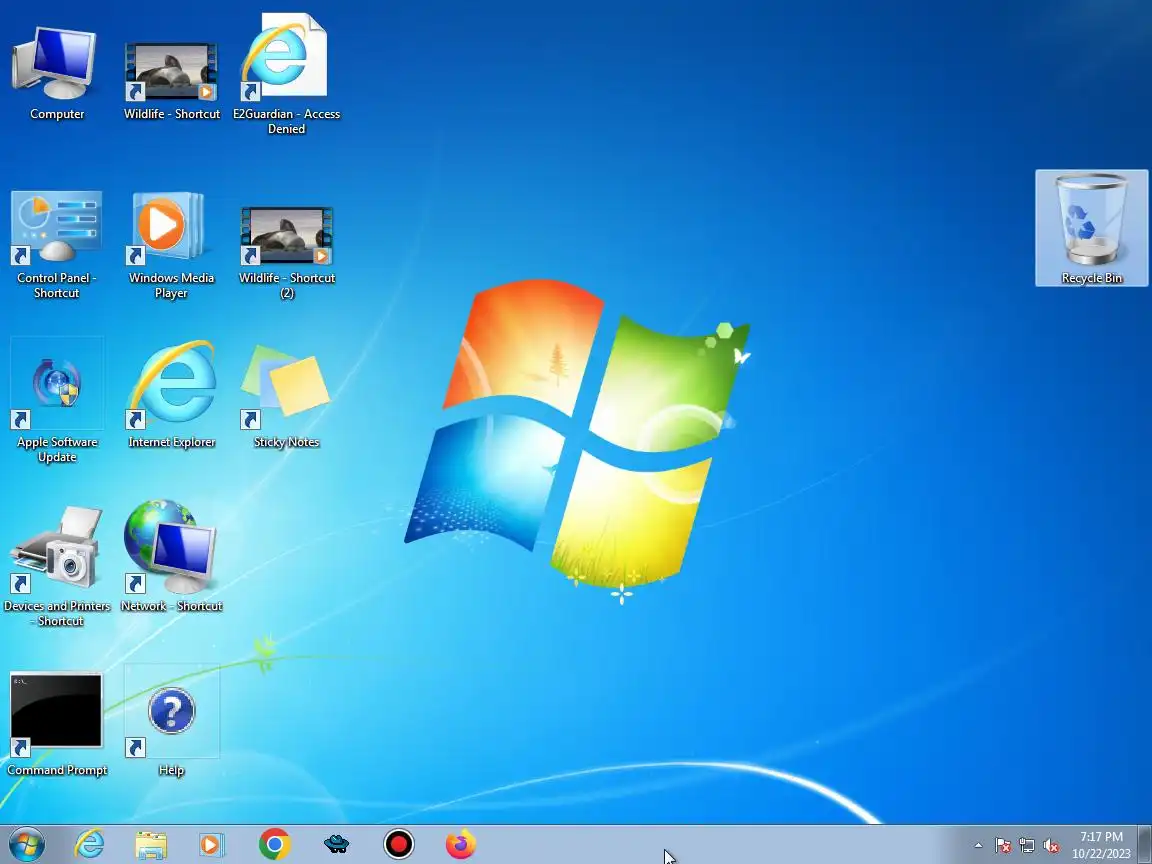Select the first Wildlife - Shortcut video icon
Screen dimensions: 1152x864
(x=171, y=79)
